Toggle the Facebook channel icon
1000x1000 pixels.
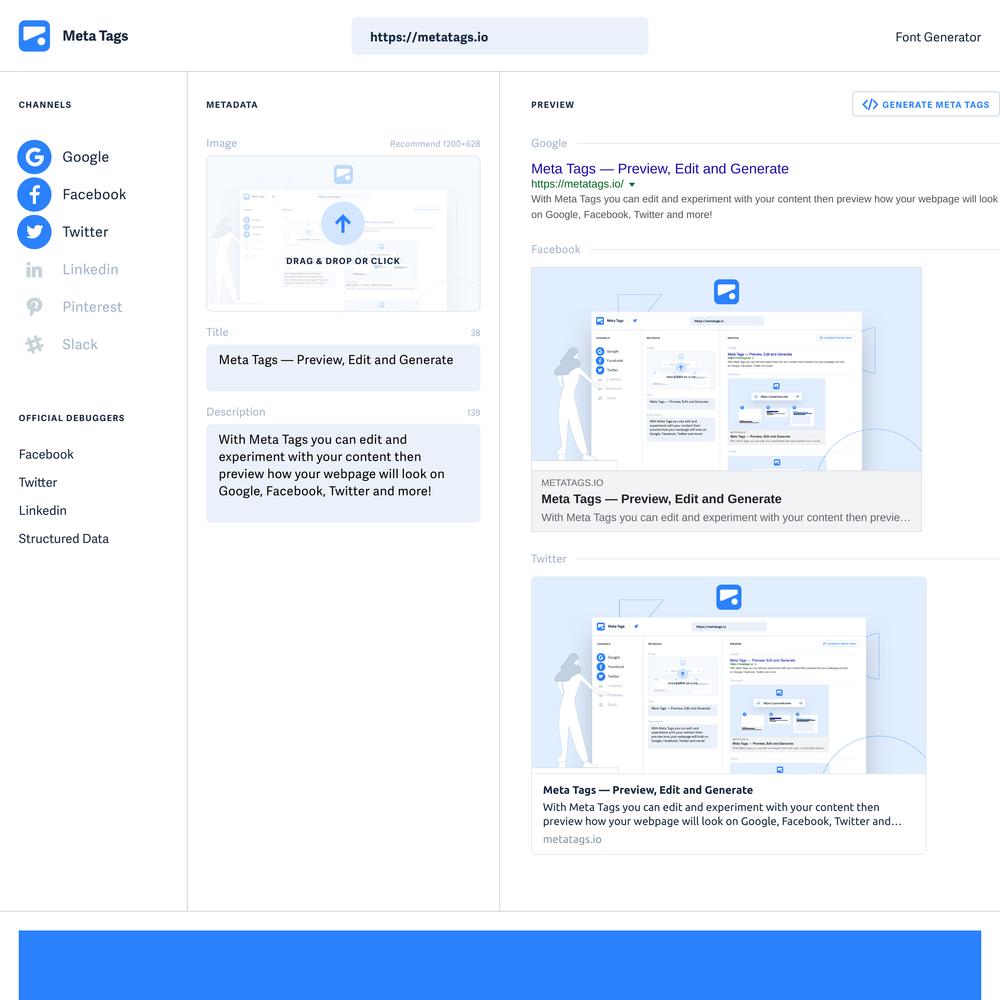34,195
